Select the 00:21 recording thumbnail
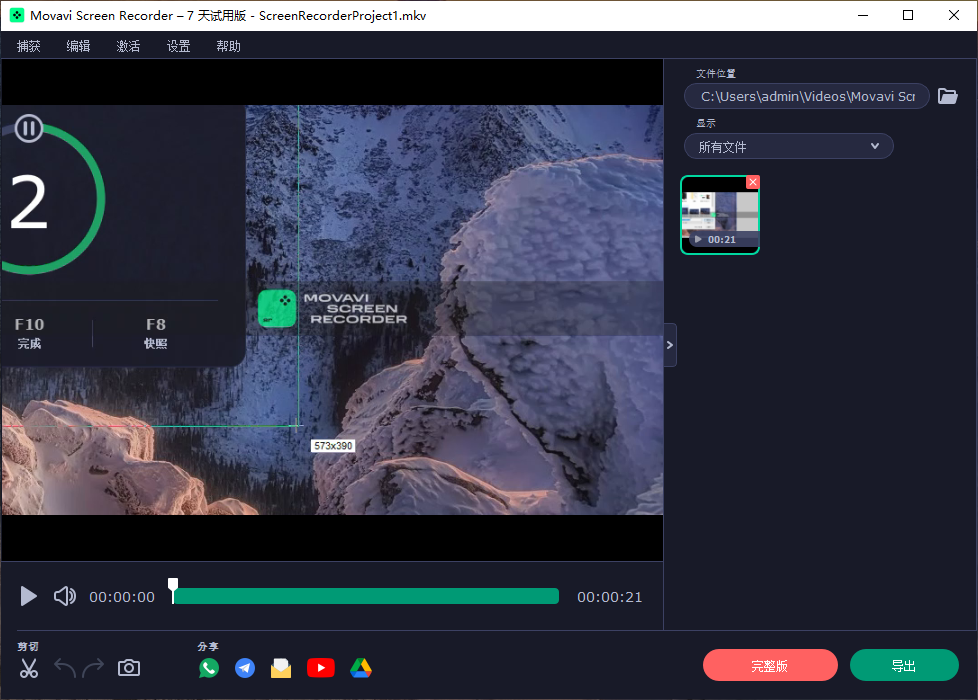The width and height of the screenshot is (978, 700). (720, 215)
